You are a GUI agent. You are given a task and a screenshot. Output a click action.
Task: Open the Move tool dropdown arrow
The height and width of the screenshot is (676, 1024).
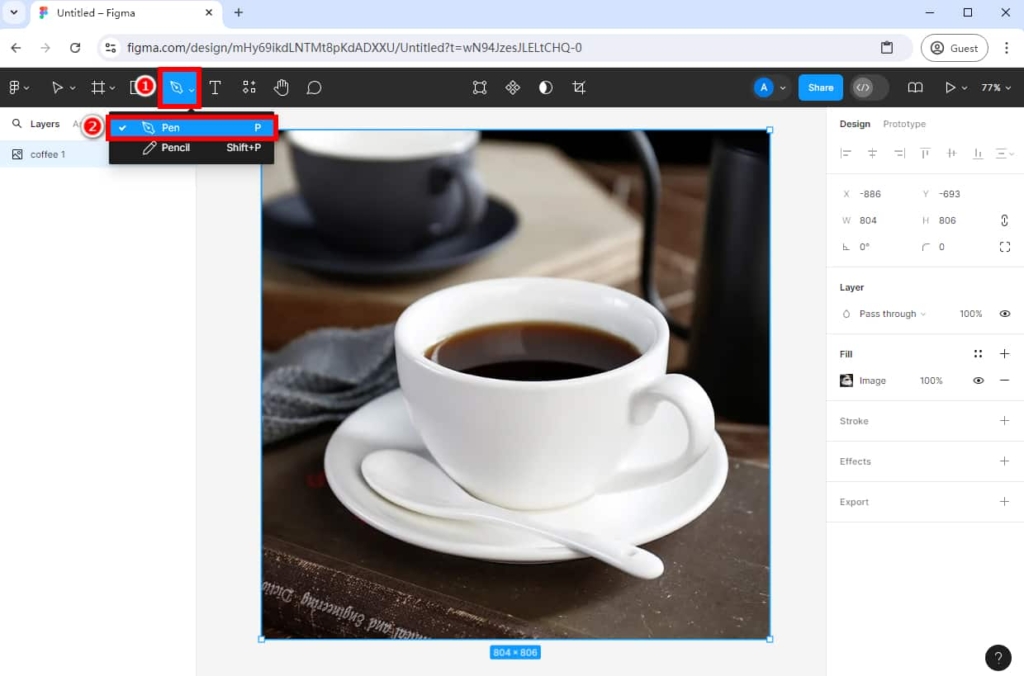[71, 87]
